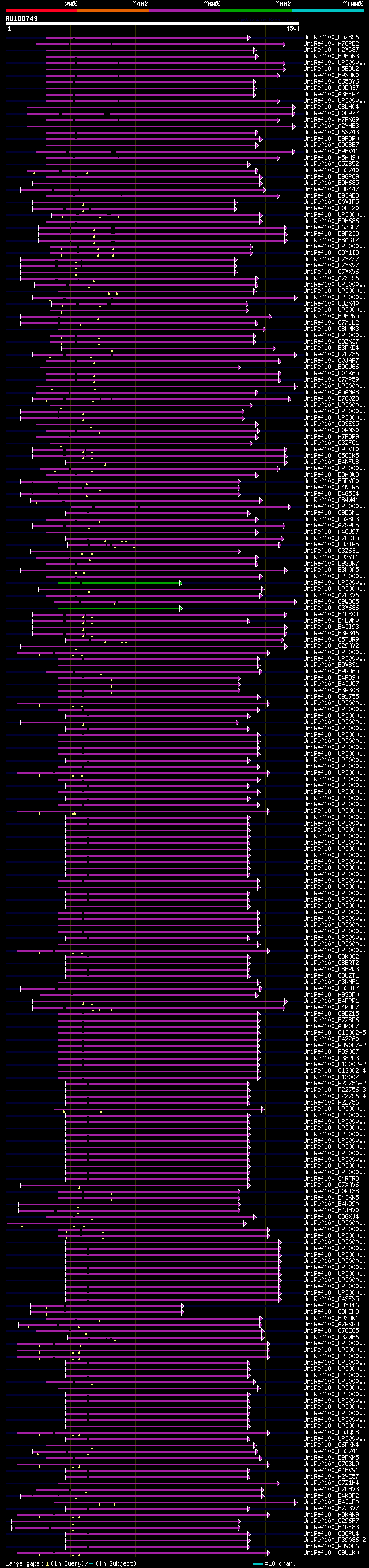The width and height of the screenshot is (369, 1568).
Task: Open hit UniRef100_A7SL56
Action: [x=332, y=278]
